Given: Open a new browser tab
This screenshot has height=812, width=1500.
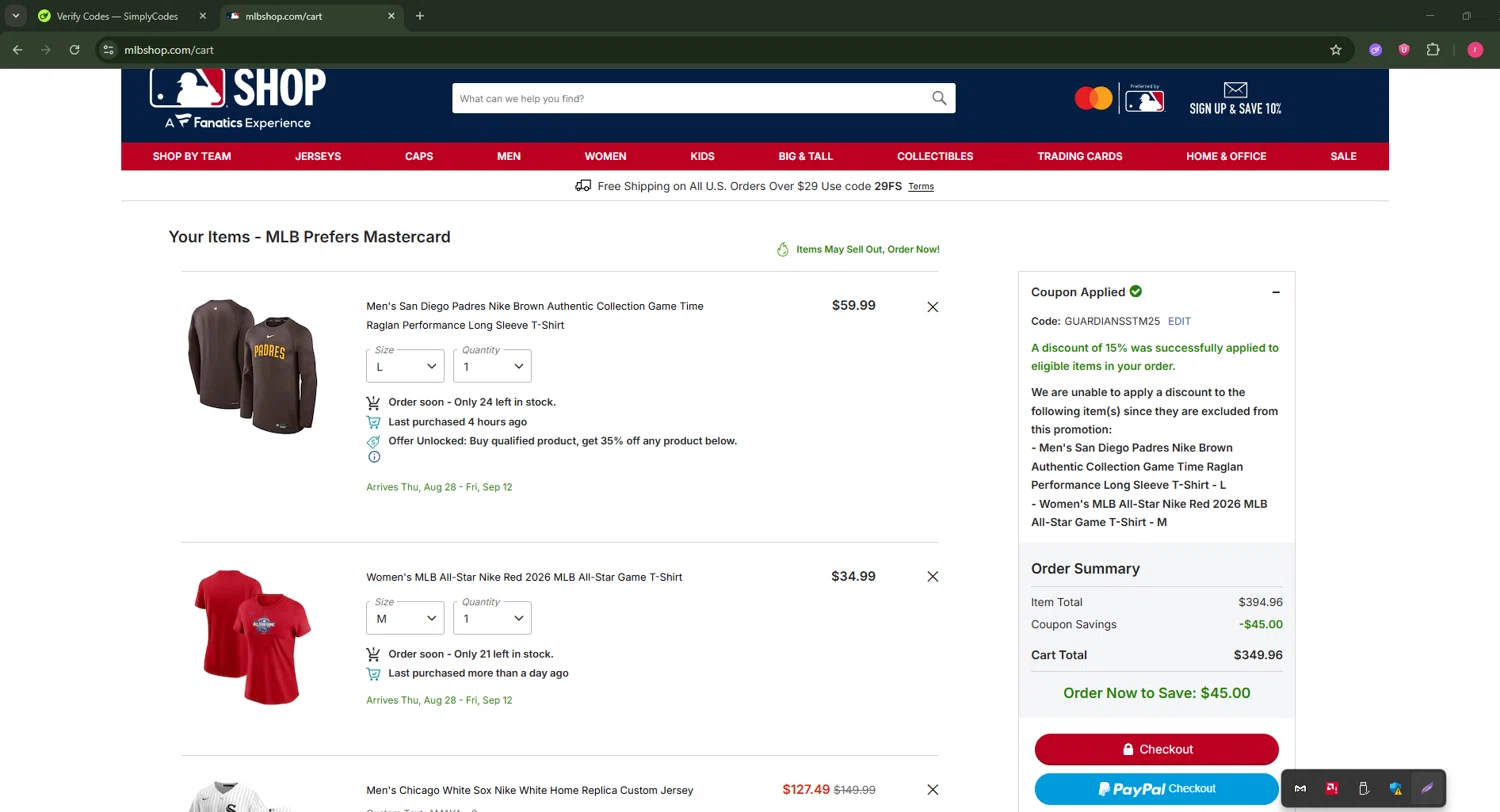Looking at the screenshot, I should pos(420,16).
